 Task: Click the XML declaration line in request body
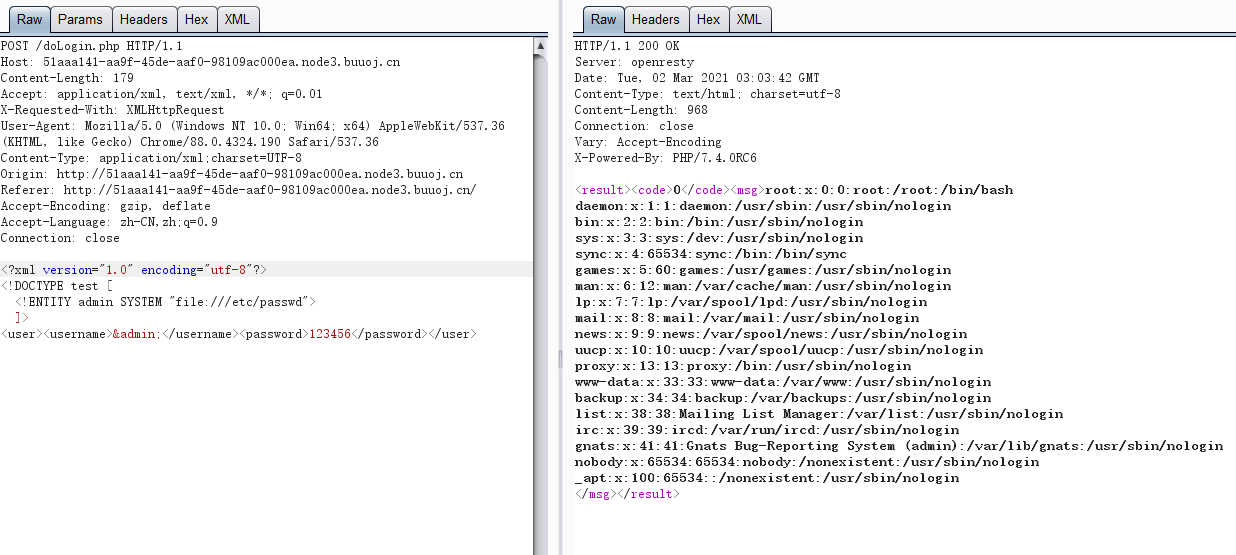point(134,270)
